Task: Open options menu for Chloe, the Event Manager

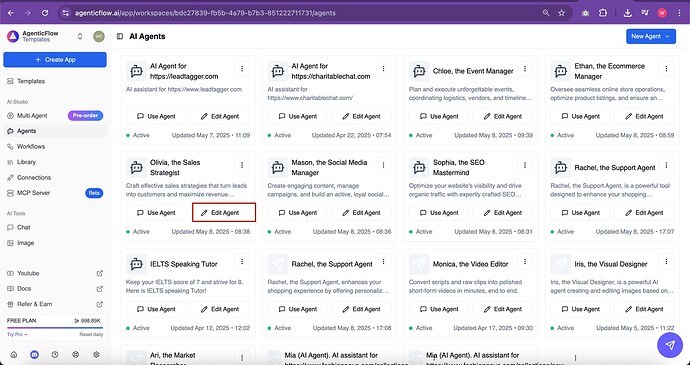Action: (525, 69)
